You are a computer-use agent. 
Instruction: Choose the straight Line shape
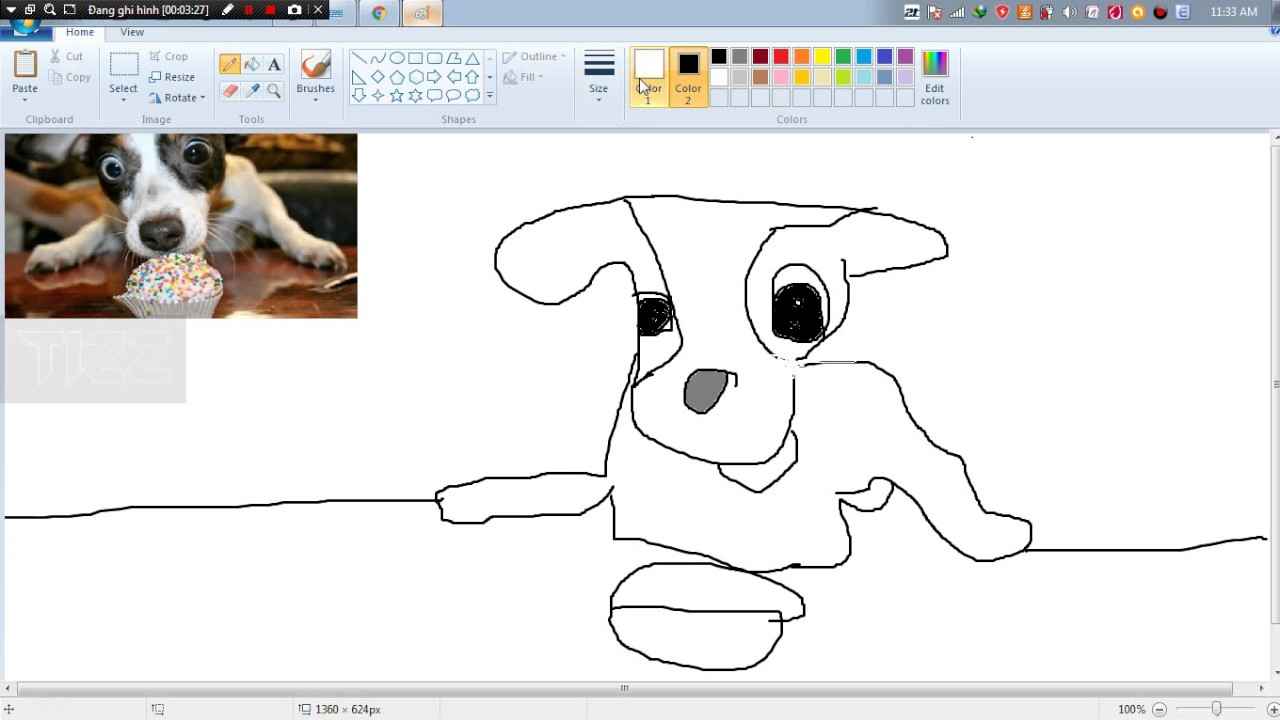click(358, 58)
